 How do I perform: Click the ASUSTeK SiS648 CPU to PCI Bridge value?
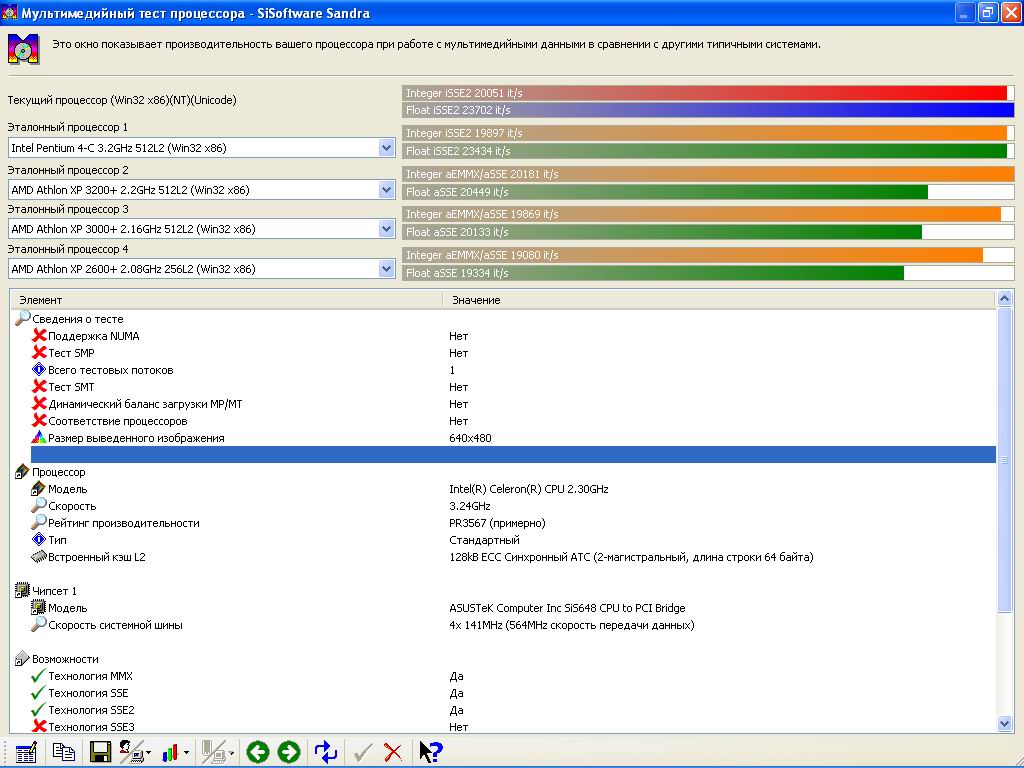tap(567, 607)
